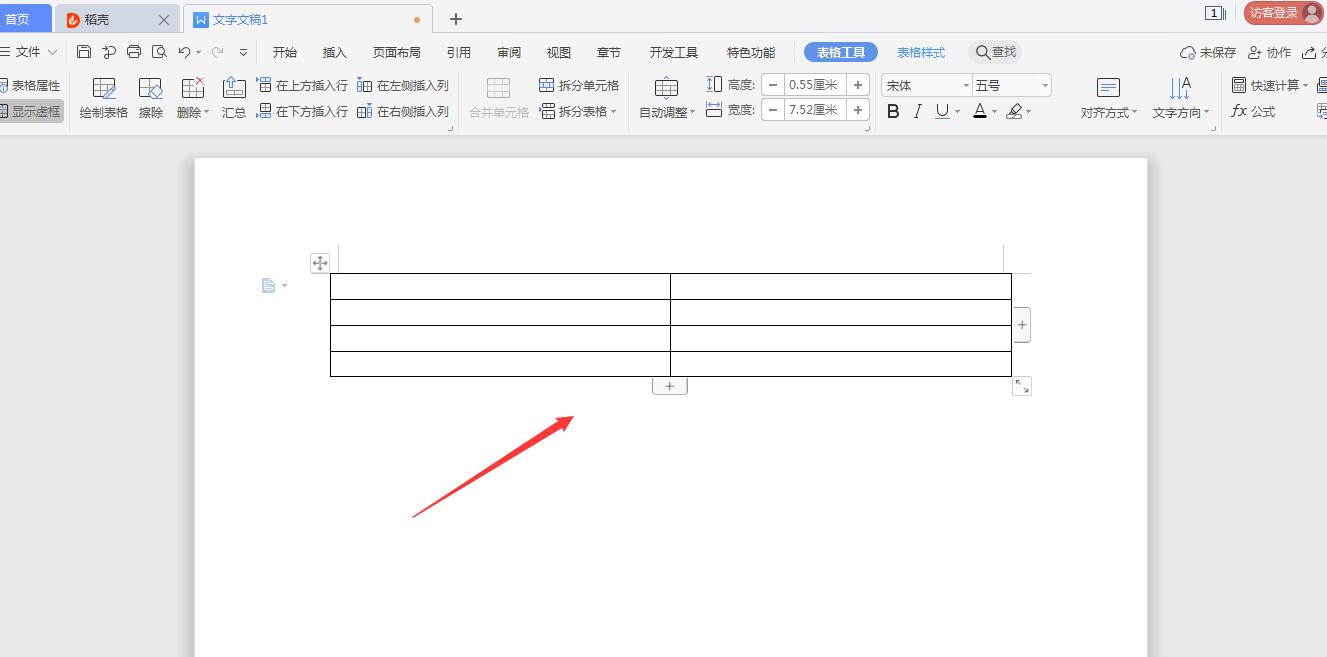Viewport: 1327px width, 657px height.
Task: Switch to the 表格样式 tab
Action: pyautogui.click(x=921, y=52)
